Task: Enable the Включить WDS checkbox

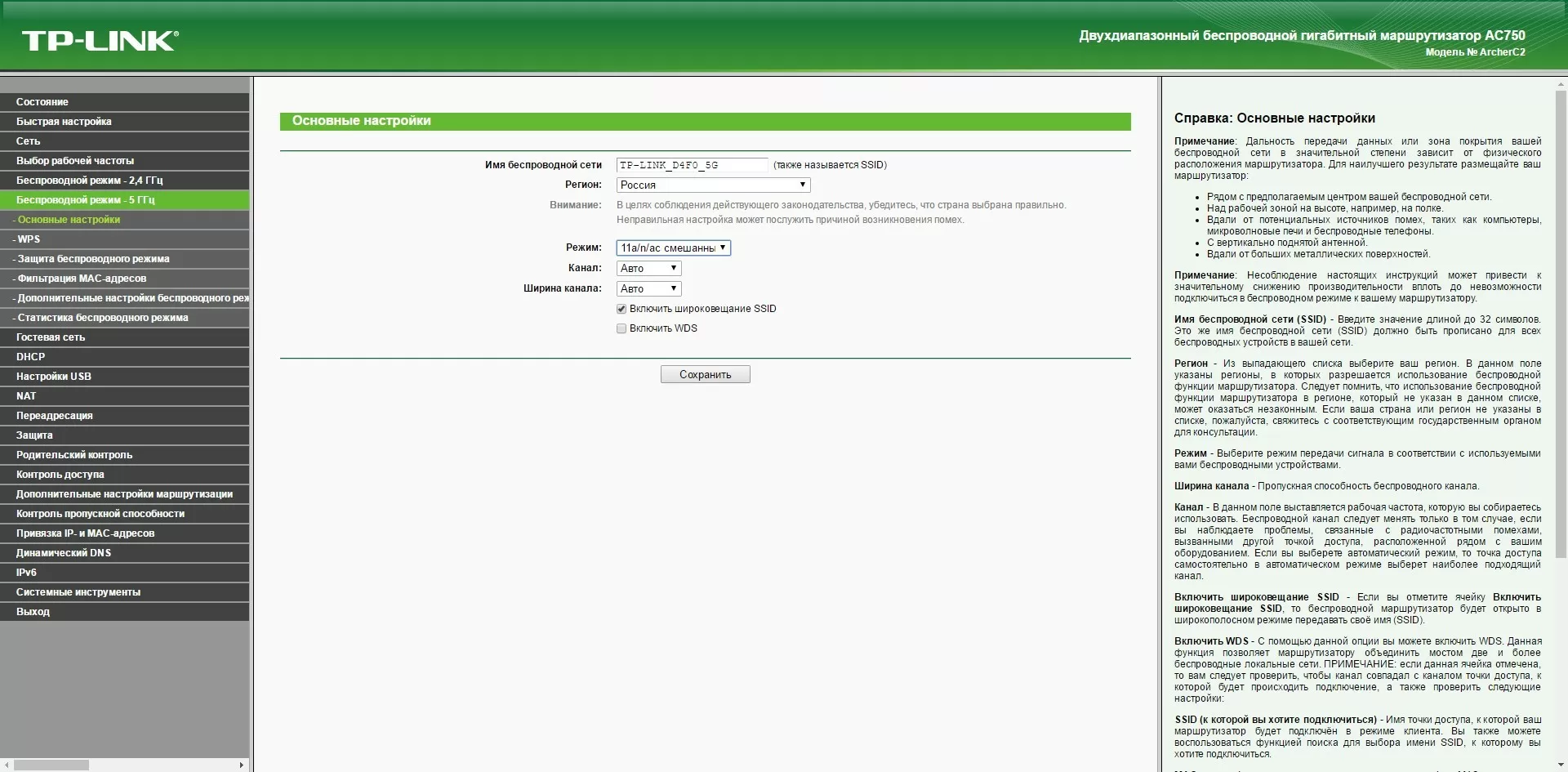Action: pyautogui.click(x=621, y=328)
